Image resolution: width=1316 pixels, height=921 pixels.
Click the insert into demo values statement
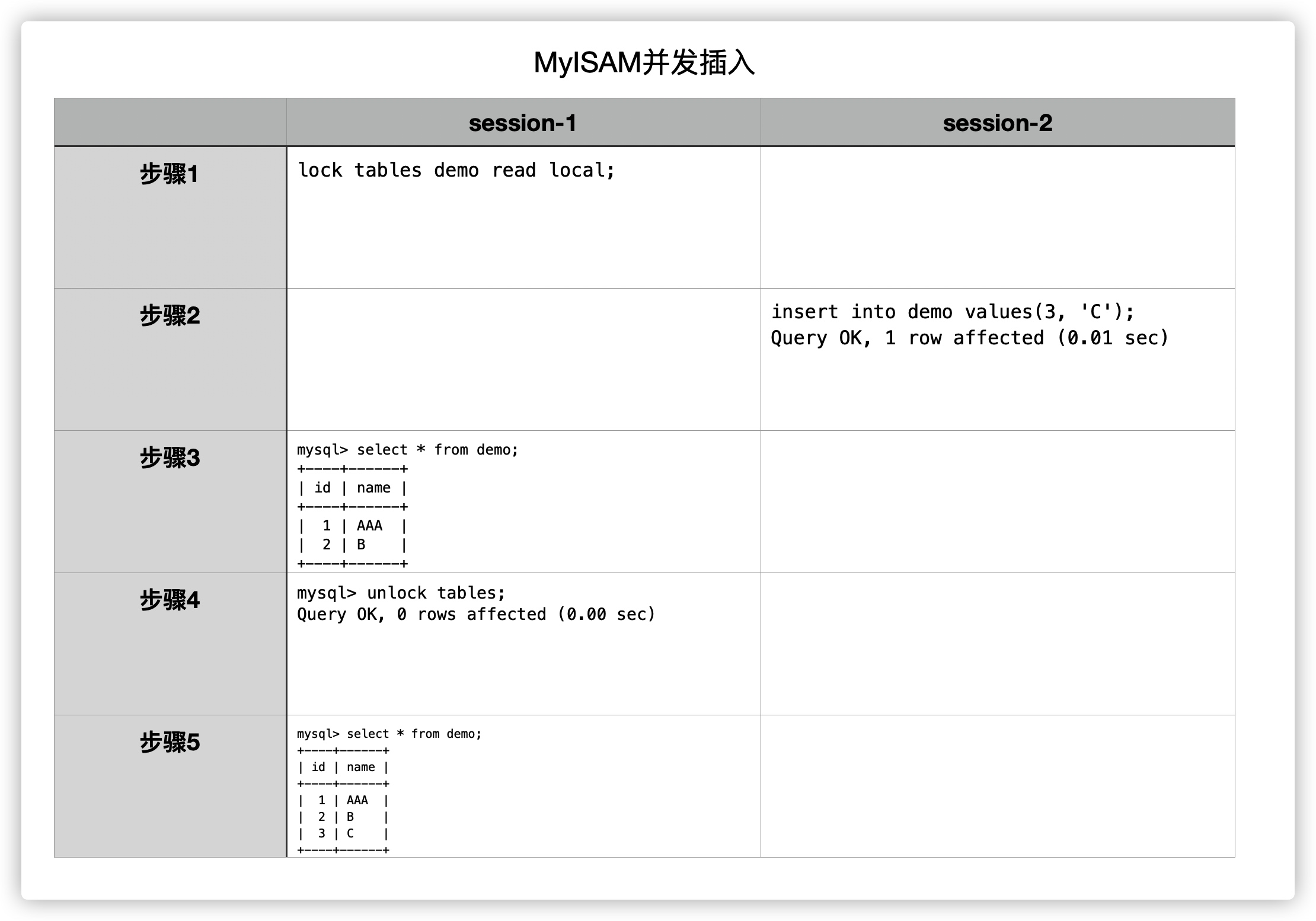tap(952, 312)
